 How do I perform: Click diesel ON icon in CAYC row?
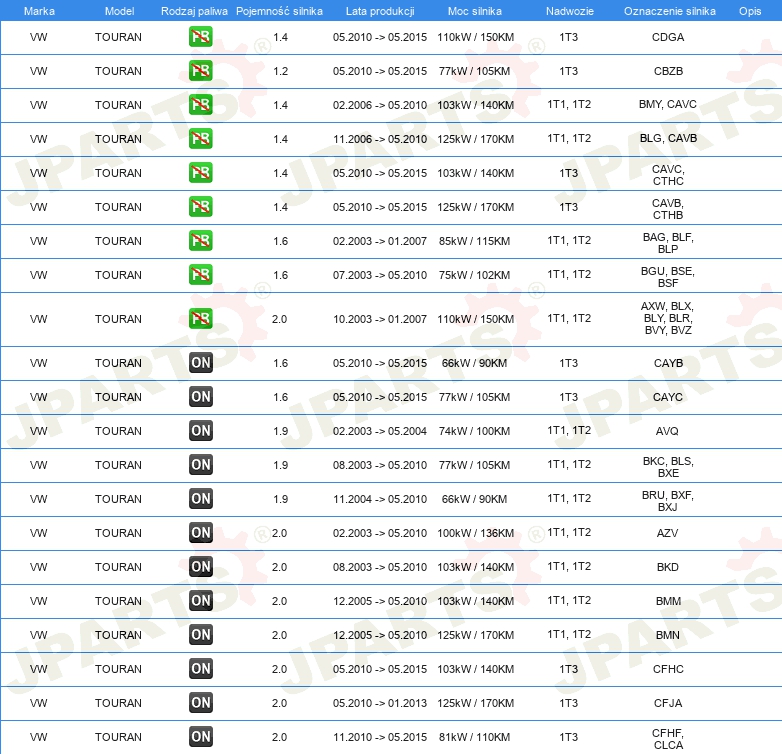(x=201, y=396)
